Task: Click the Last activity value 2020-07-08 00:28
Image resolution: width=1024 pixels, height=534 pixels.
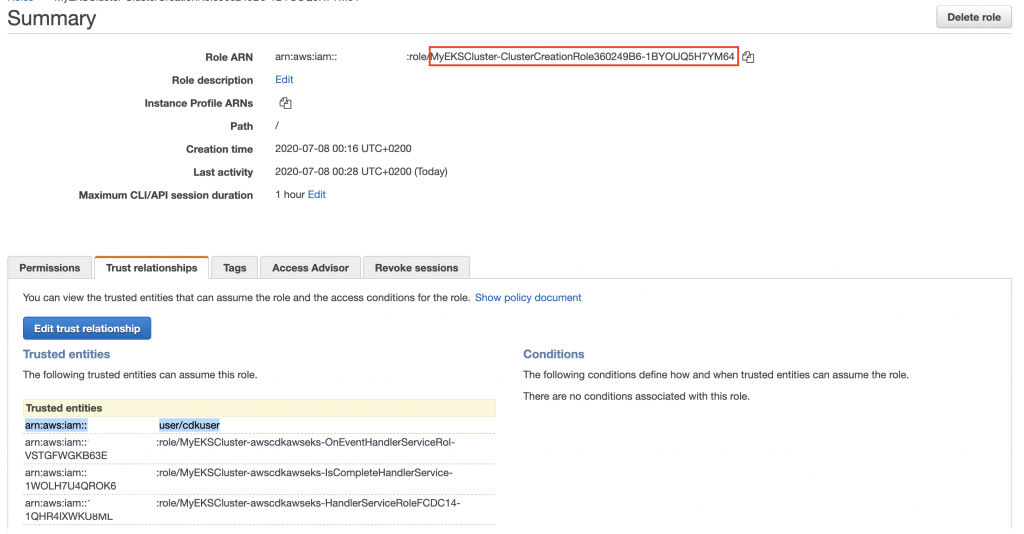Action: pos(361,172)
